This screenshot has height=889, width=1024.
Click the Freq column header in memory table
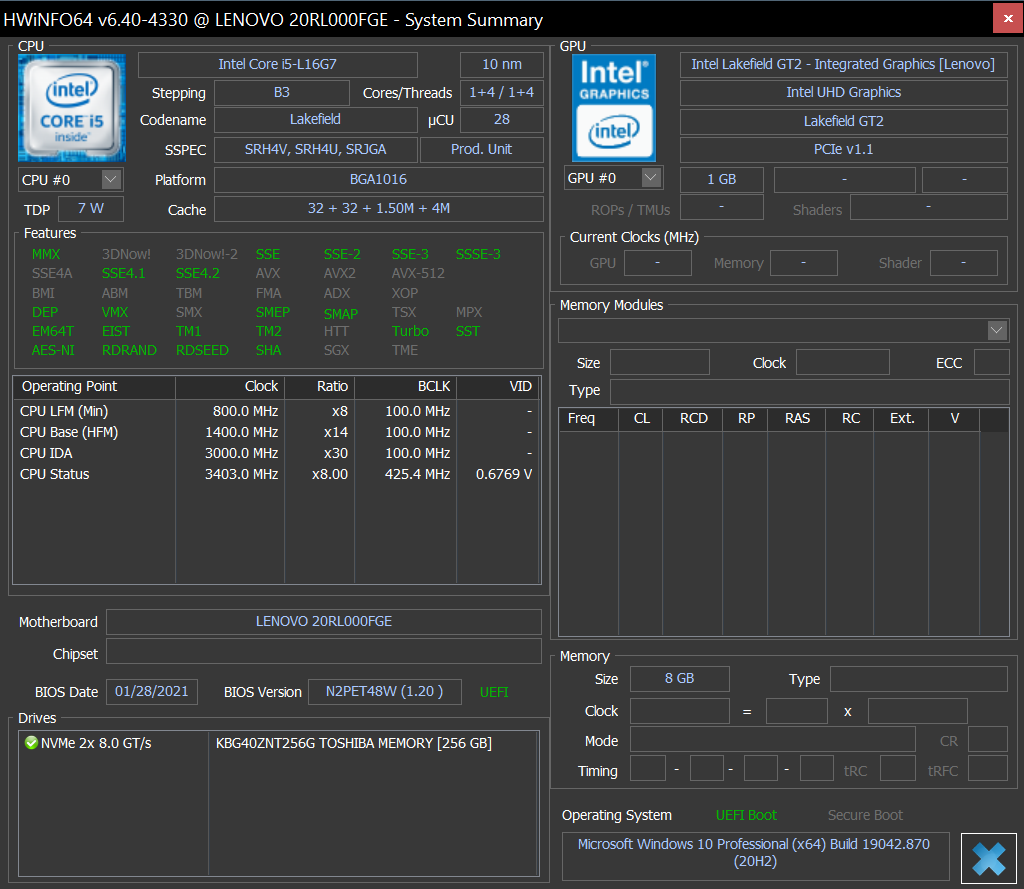pyautogui.click(x=581, y=419)
